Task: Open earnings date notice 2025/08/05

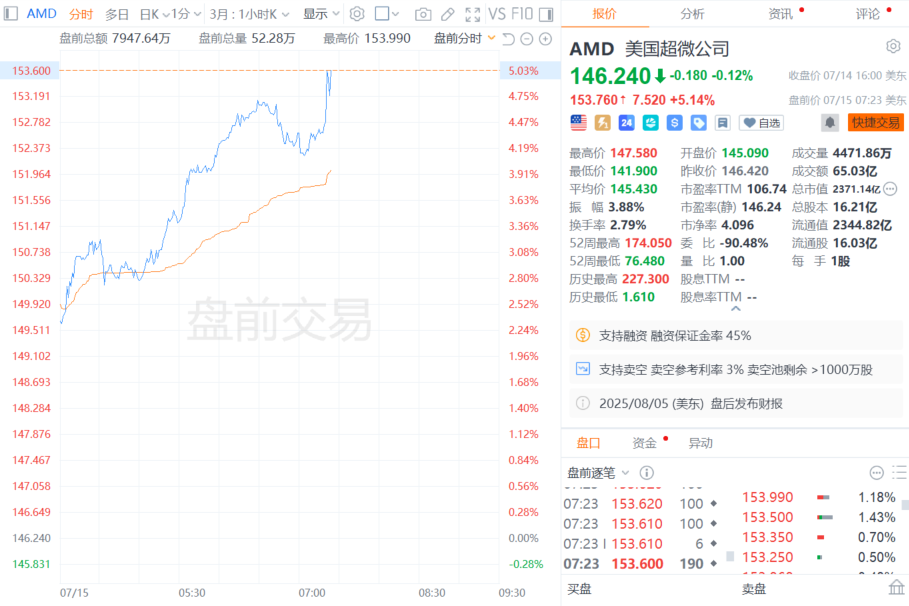Action: tap(736, 403)
